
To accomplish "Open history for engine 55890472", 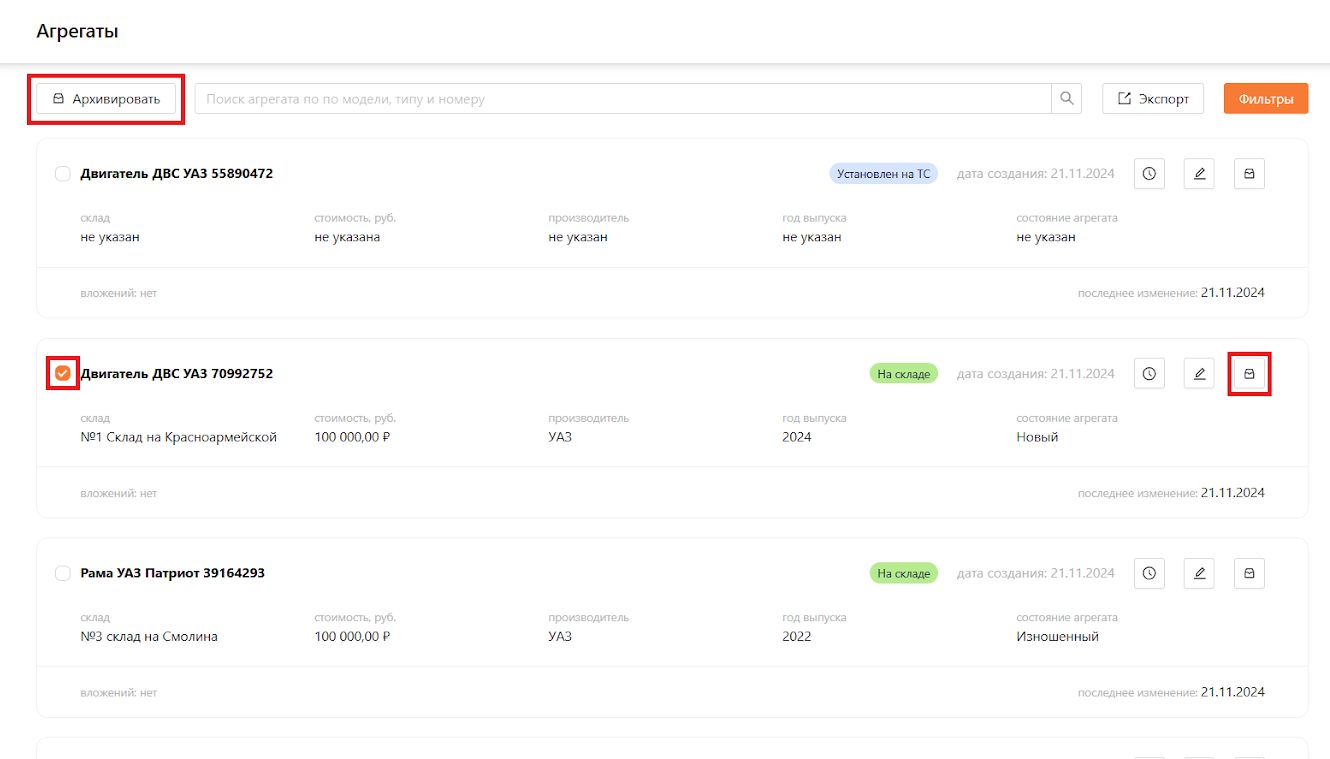I will [x=1149, y=174].
